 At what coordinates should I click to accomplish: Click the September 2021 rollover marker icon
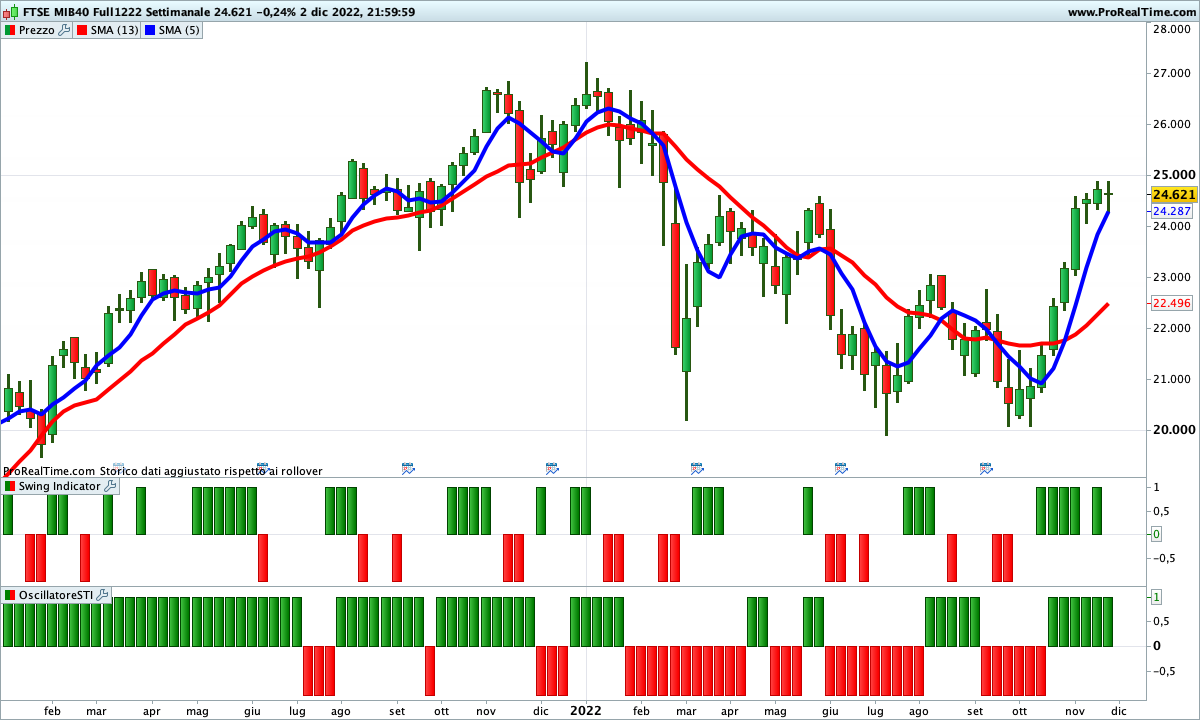(407, 467)
